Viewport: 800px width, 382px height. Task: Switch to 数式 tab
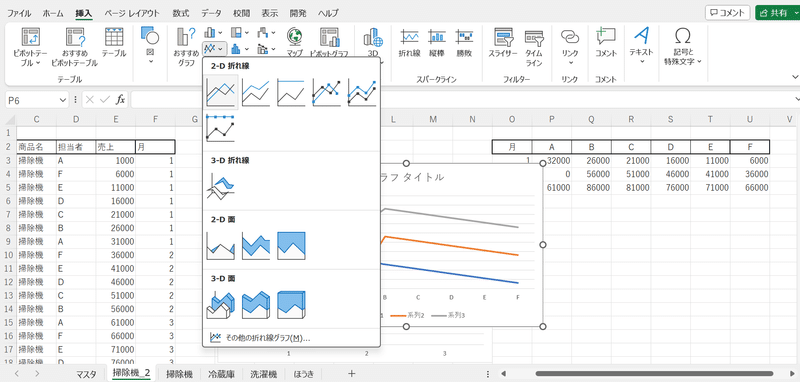coord(181,13)
